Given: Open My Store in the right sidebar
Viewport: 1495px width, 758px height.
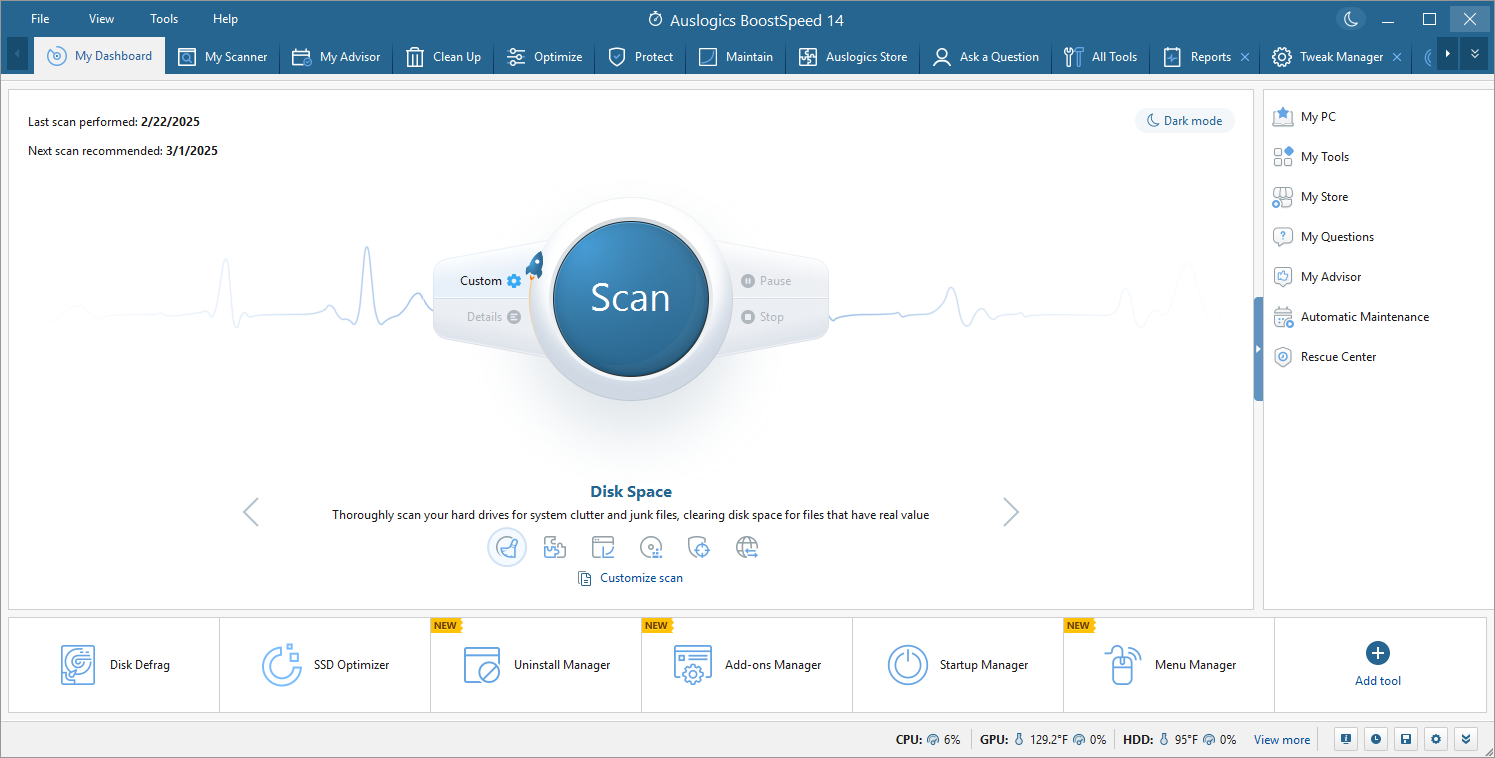Looking at the screenshot, I should tap(1310, 197).
